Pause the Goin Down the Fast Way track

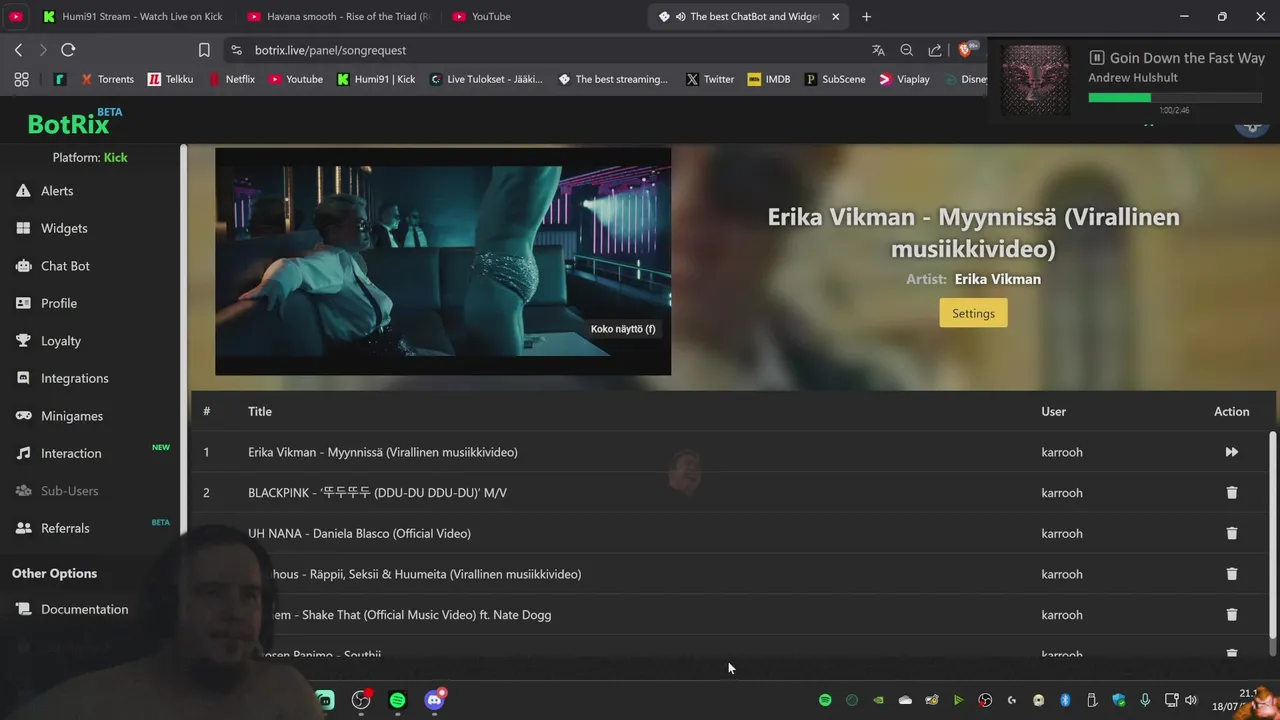(1097, 58)
